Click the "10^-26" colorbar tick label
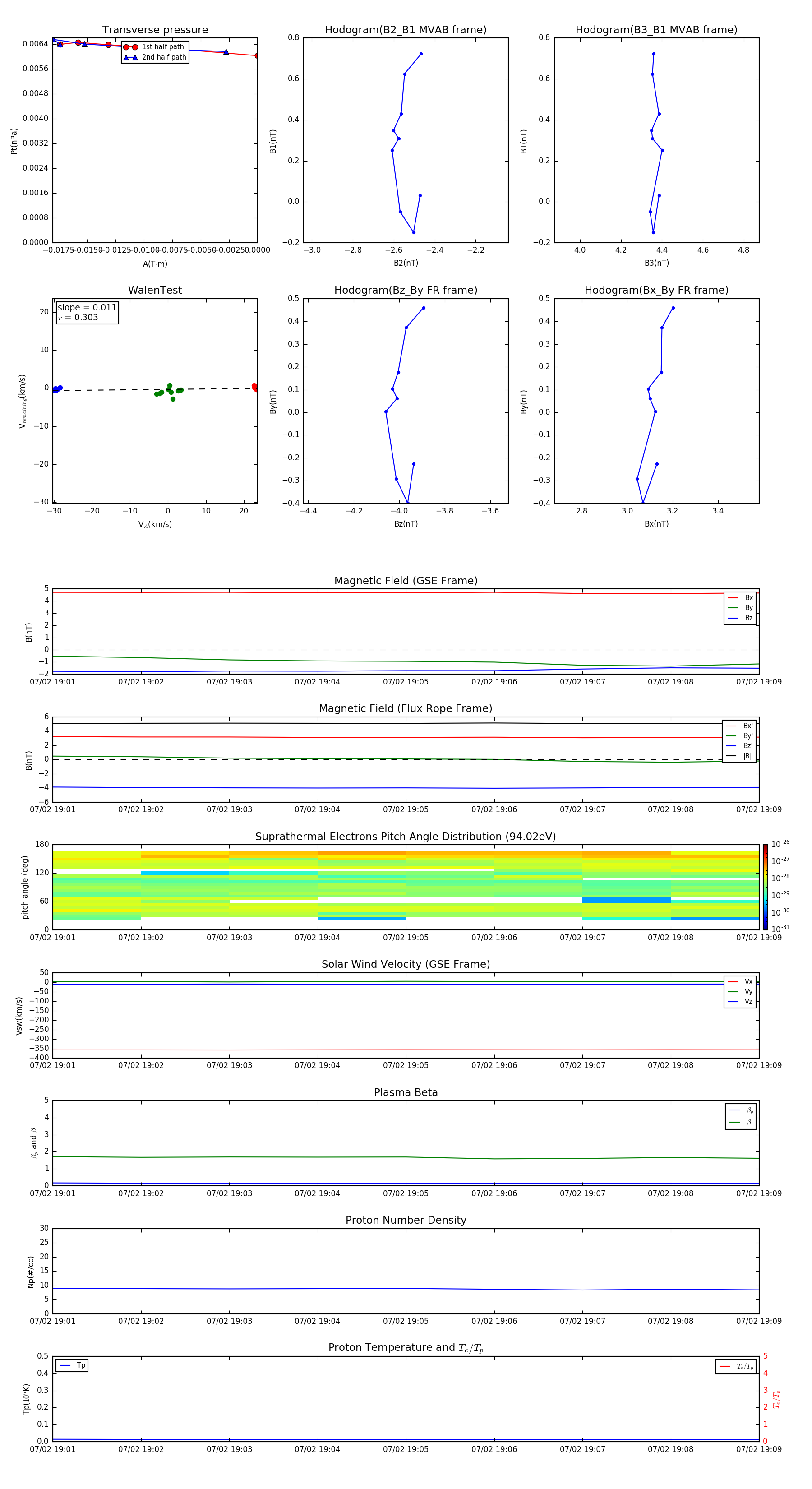This screenshot has width=812, height=1489. coord(780,844)
